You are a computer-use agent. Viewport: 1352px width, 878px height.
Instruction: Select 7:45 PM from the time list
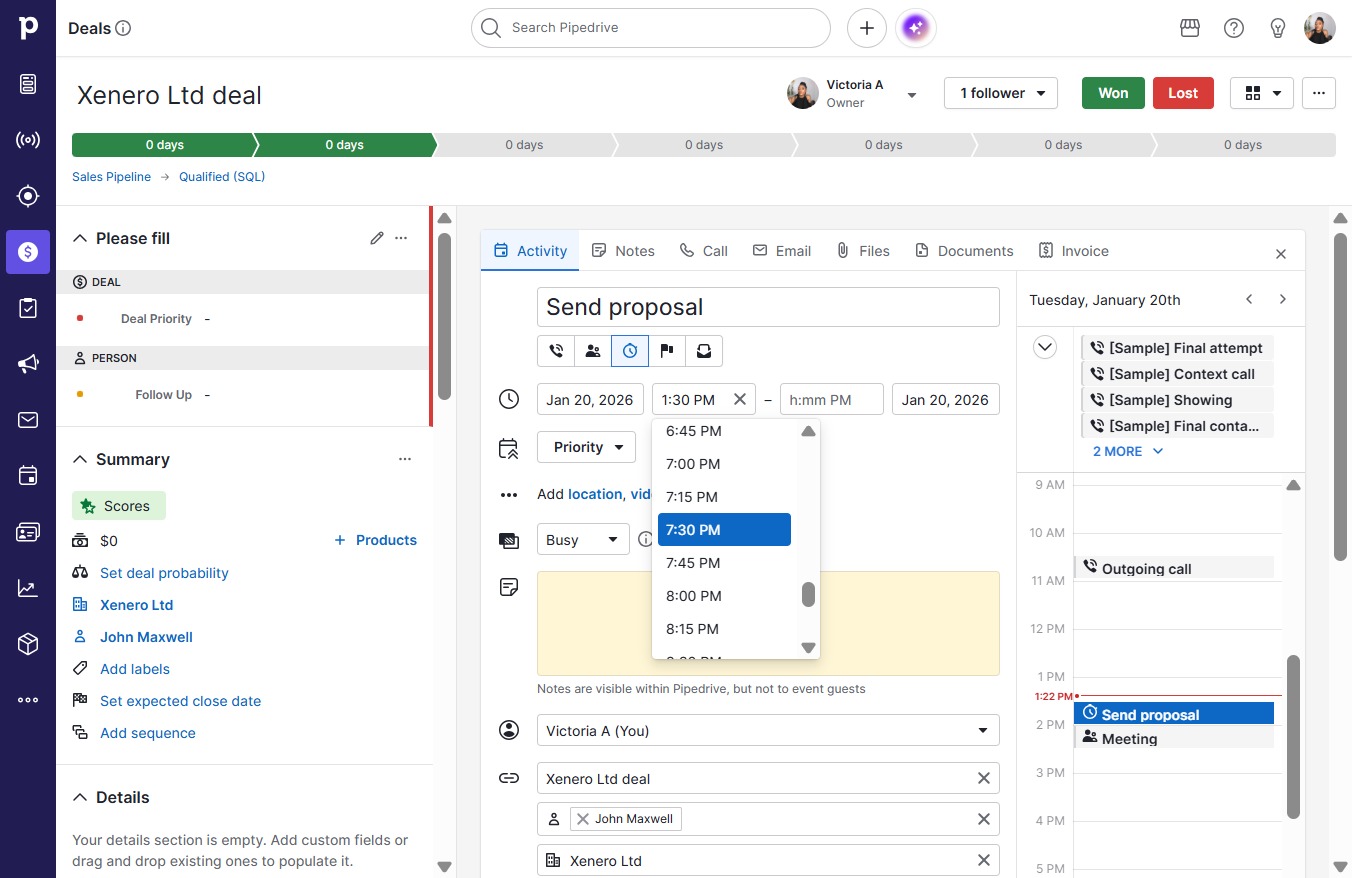(x=724, y=563)
